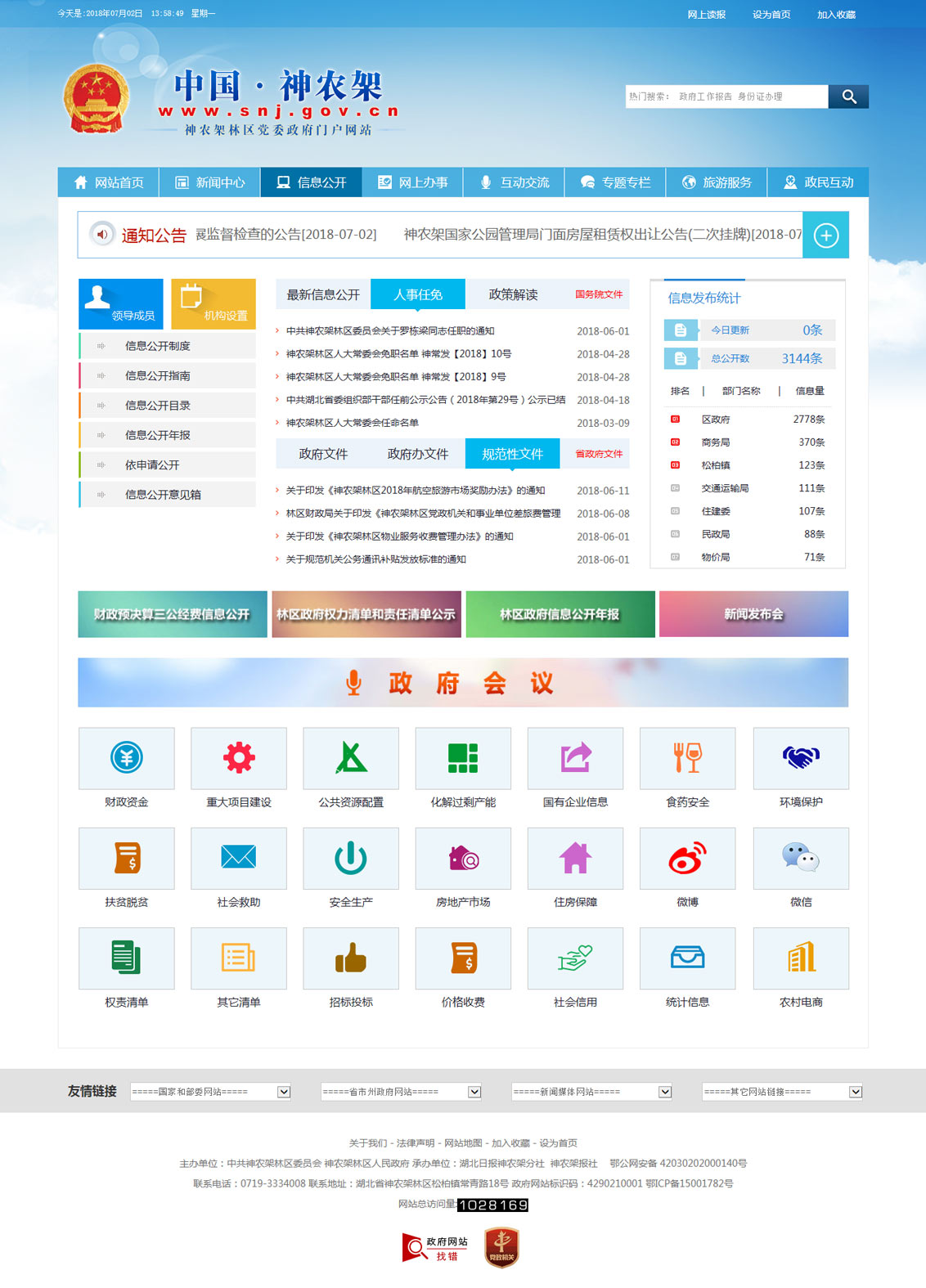Click the 环境保护 handshake icon
The width and height of the screenshot is (926, 1288).
(x=800, y=758)
